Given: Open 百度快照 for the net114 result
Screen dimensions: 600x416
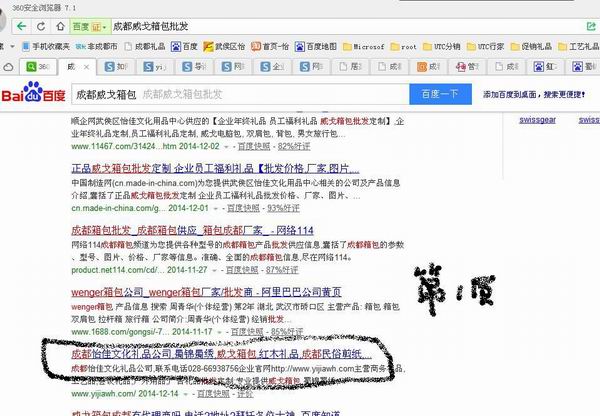Looking at the screenshot, I should pos(242,270).
